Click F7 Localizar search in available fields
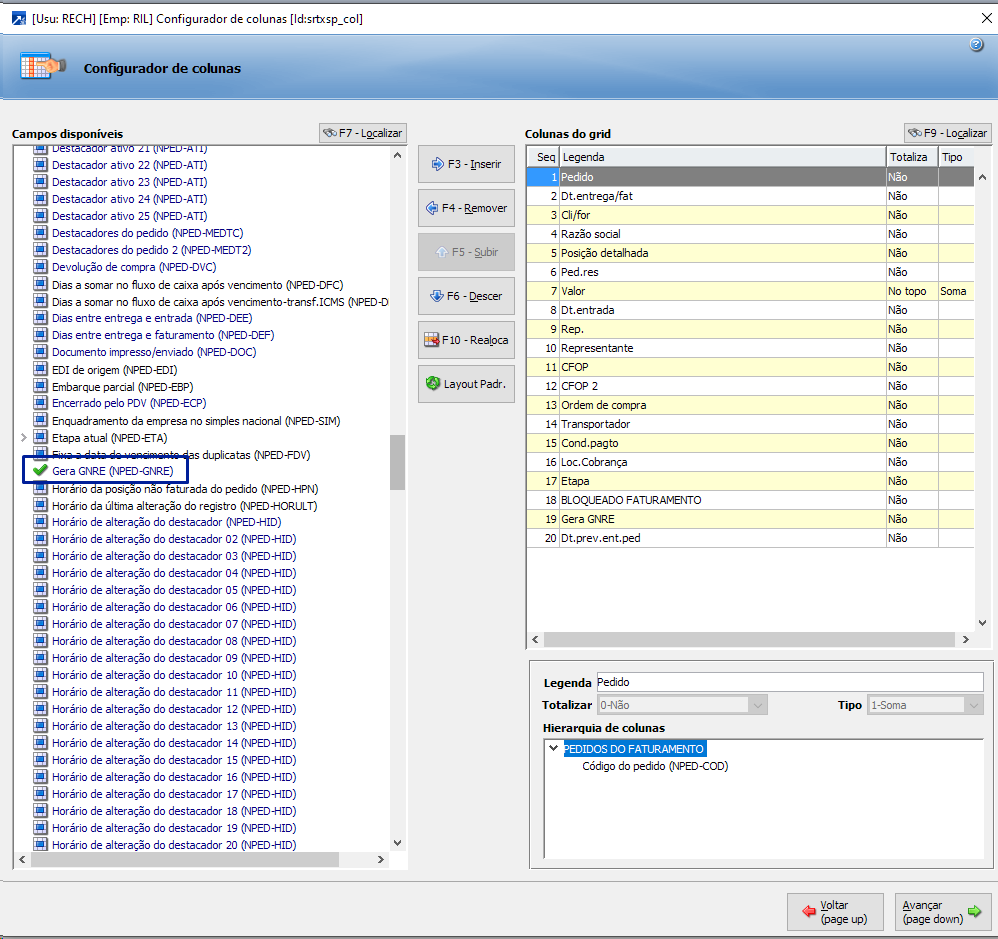Viewport: 998px width, 939px height. pos(362,133)
